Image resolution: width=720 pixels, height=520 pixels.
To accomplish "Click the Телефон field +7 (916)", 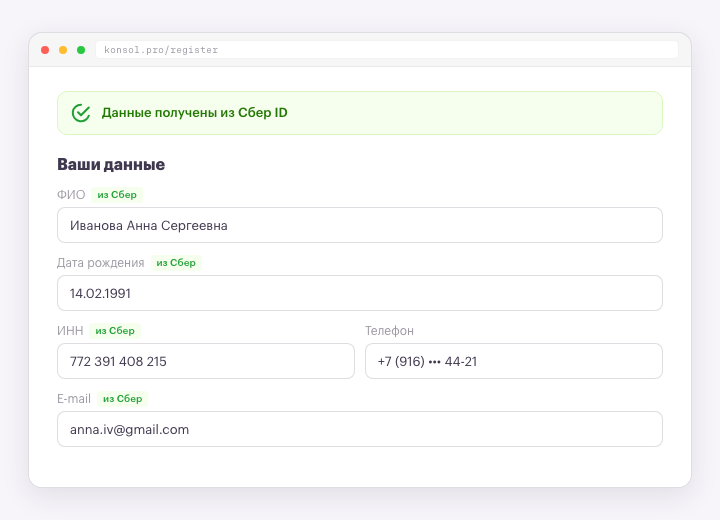I will pyautogui.click(x=513, y=361).
